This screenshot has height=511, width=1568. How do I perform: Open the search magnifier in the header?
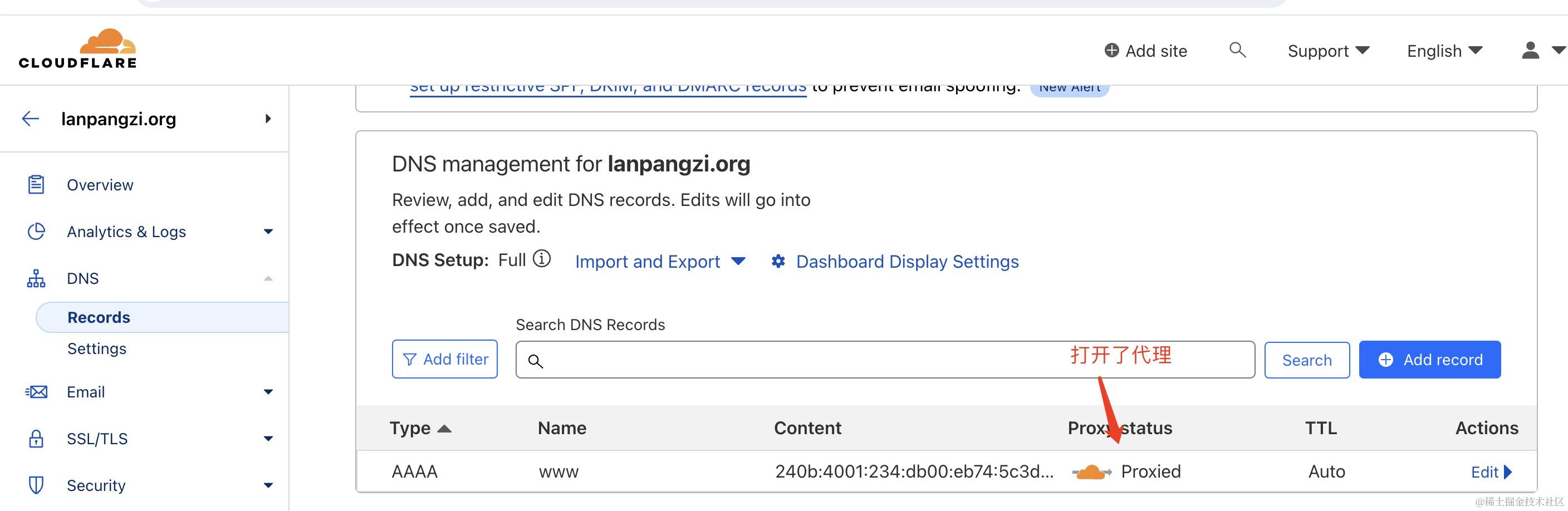pos(1237,50)
